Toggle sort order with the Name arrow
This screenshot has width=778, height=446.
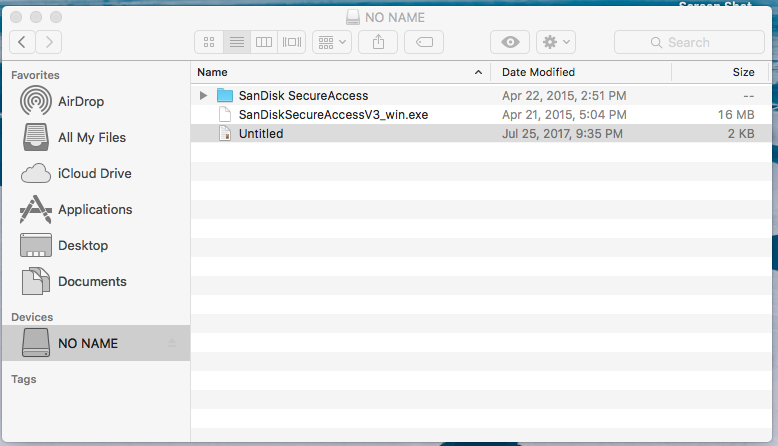[478, 72]
